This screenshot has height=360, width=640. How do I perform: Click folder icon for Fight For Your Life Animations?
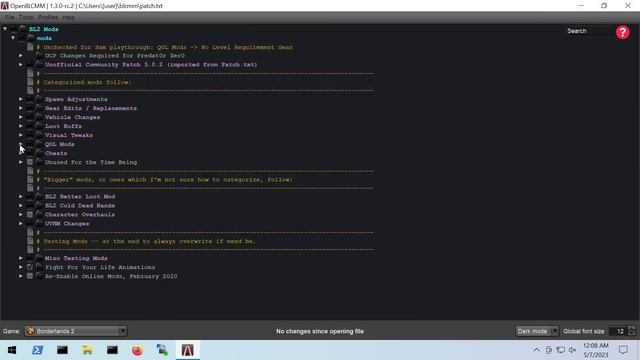[39, 267]
